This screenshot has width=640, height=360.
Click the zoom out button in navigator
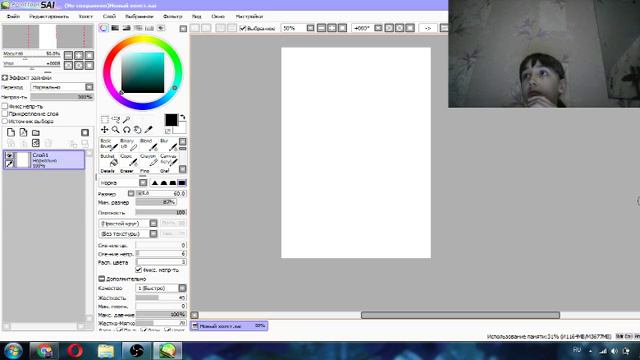[x=69, y=55]
